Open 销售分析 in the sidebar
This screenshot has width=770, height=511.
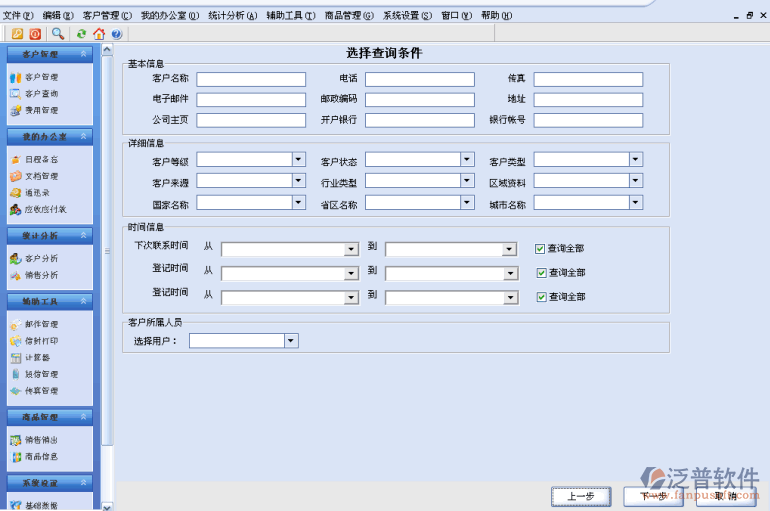point(34,275)
